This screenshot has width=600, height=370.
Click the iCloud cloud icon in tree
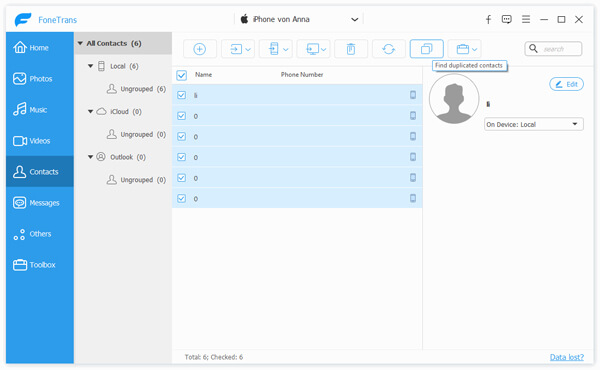[x=101, y=111]
